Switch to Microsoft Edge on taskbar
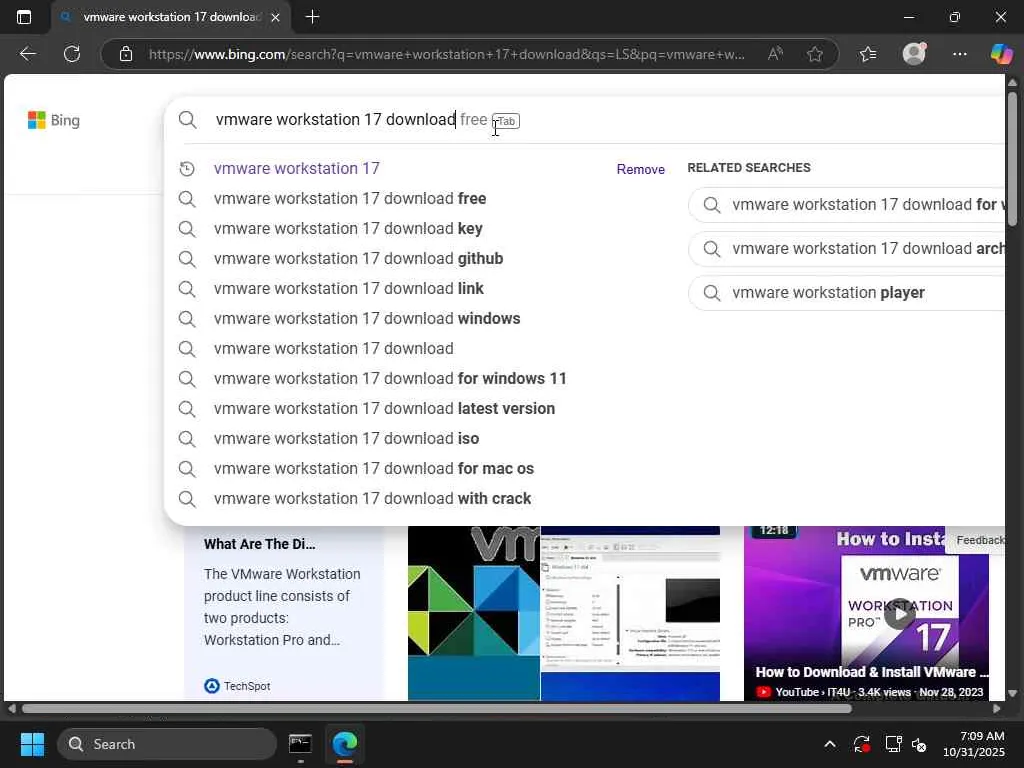The width and height of the screenshot is (1024, 768). (x=345, y=744)
